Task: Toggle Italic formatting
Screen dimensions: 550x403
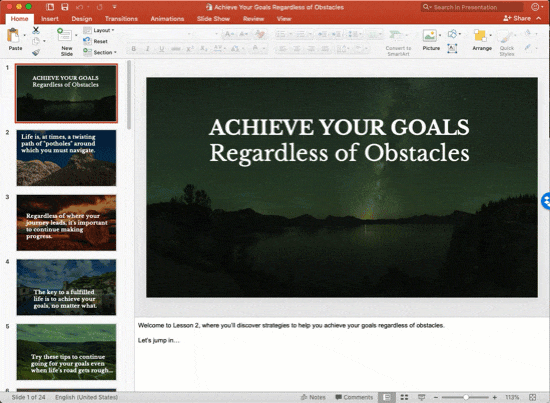Action: click(x=147, y=49)
